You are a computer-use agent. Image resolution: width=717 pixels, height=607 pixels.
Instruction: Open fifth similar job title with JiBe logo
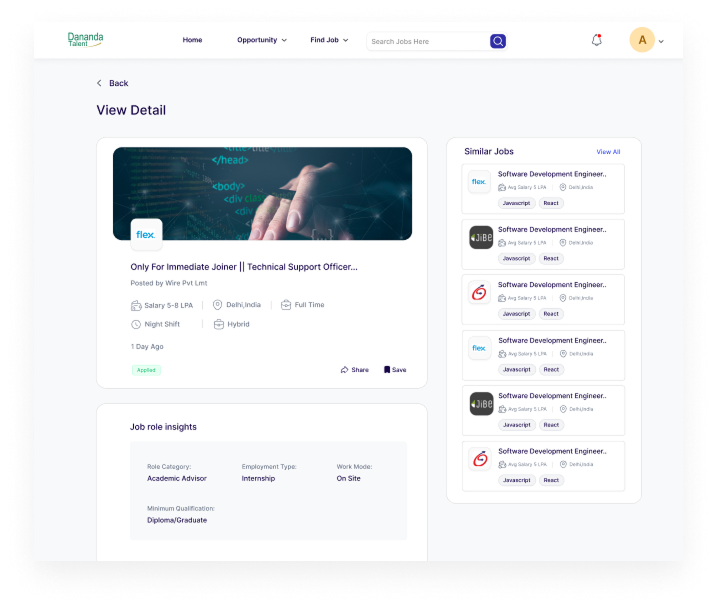[552, 396]
